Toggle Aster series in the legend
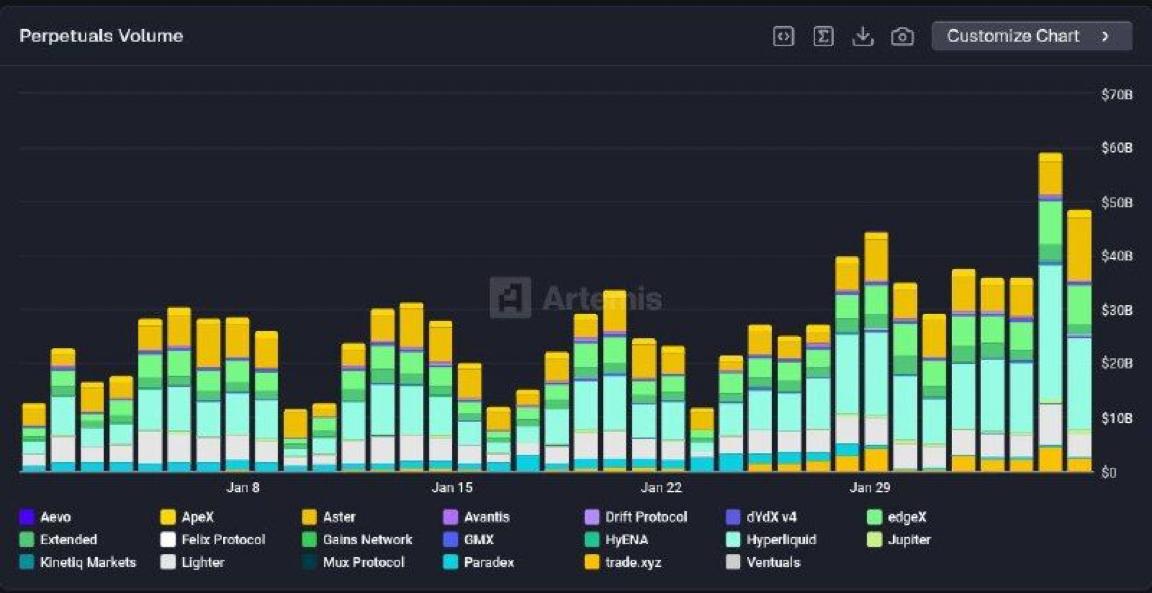 coord(338,517)
